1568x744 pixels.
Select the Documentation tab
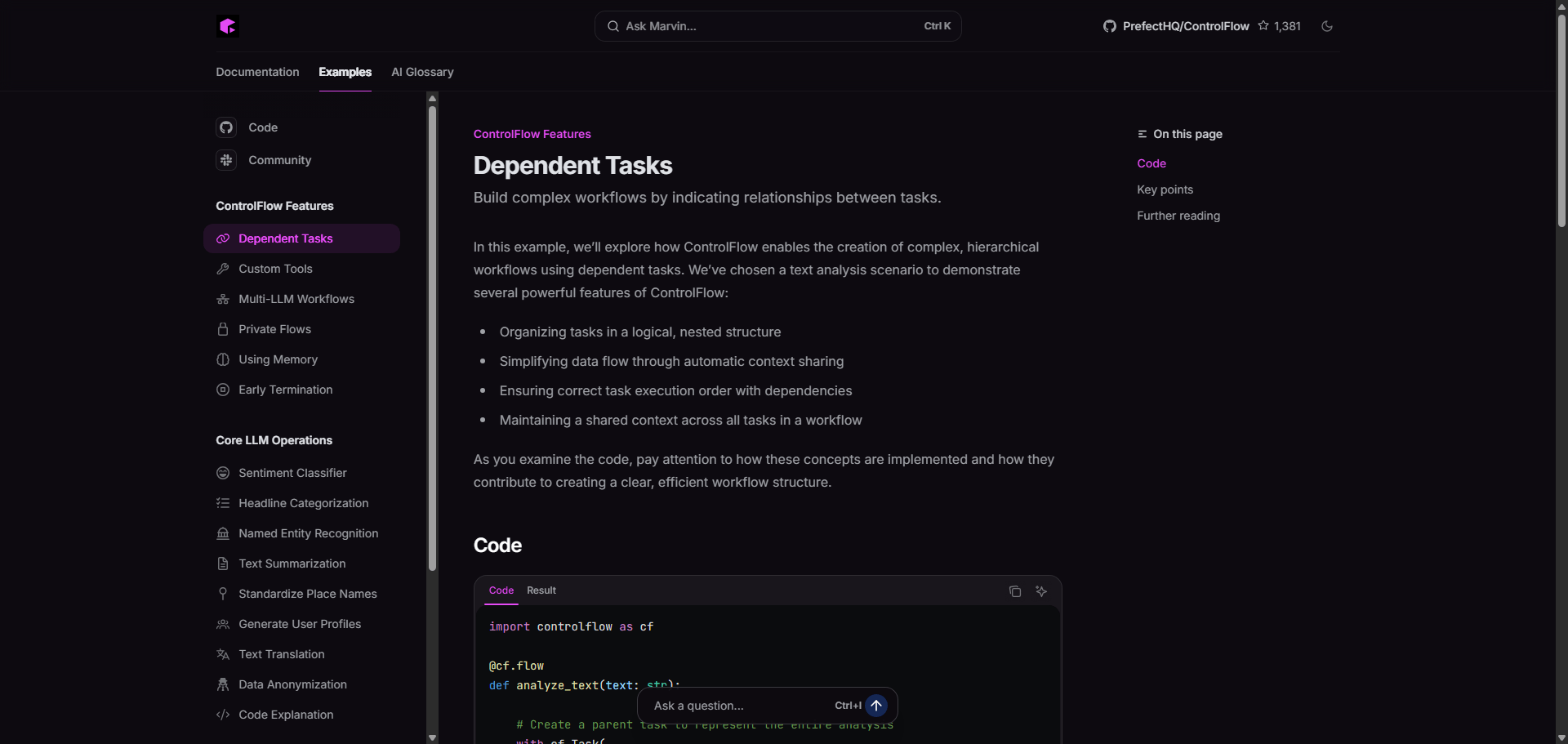click(x=257, y=72)
